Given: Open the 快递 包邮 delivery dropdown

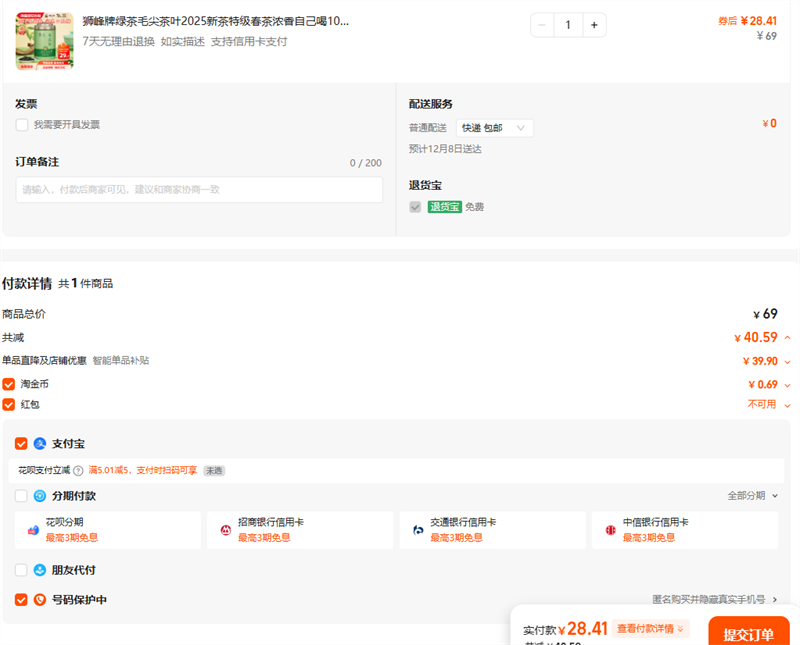Looking at the screenshot, I should coord(495,128).
